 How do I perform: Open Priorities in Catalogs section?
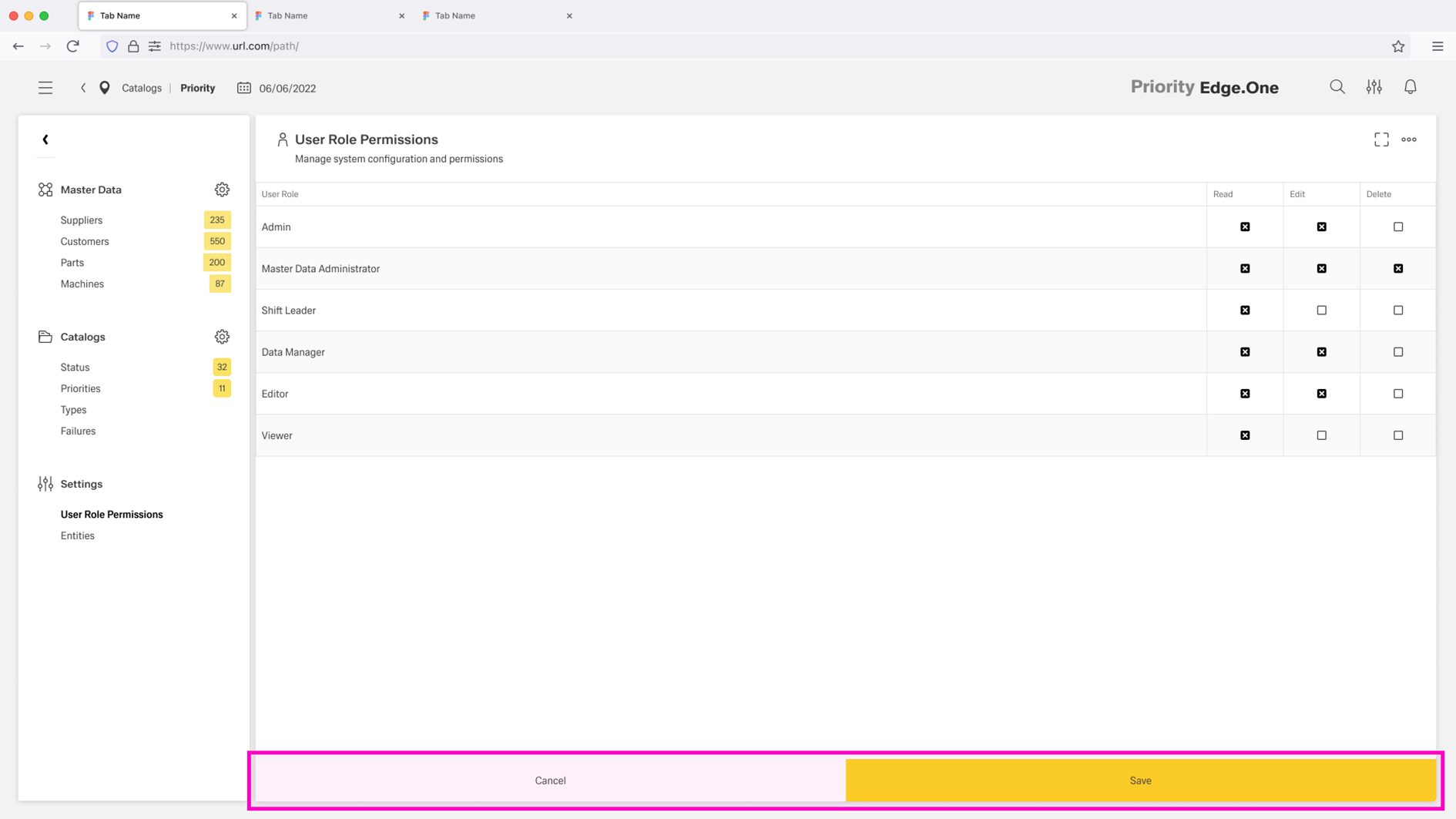coord(81,388)
